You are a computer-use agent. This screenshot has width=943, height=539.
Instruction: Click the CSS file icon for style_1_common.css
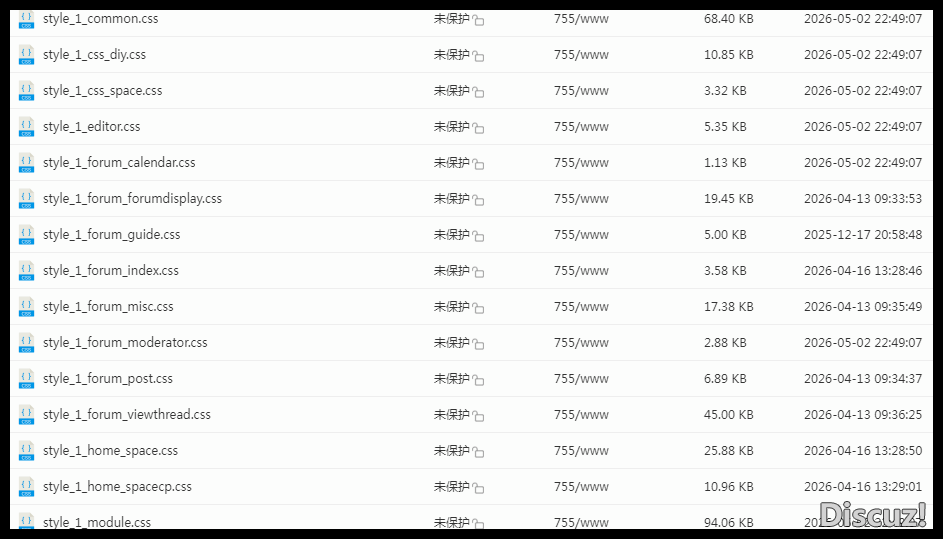point(26,19)
